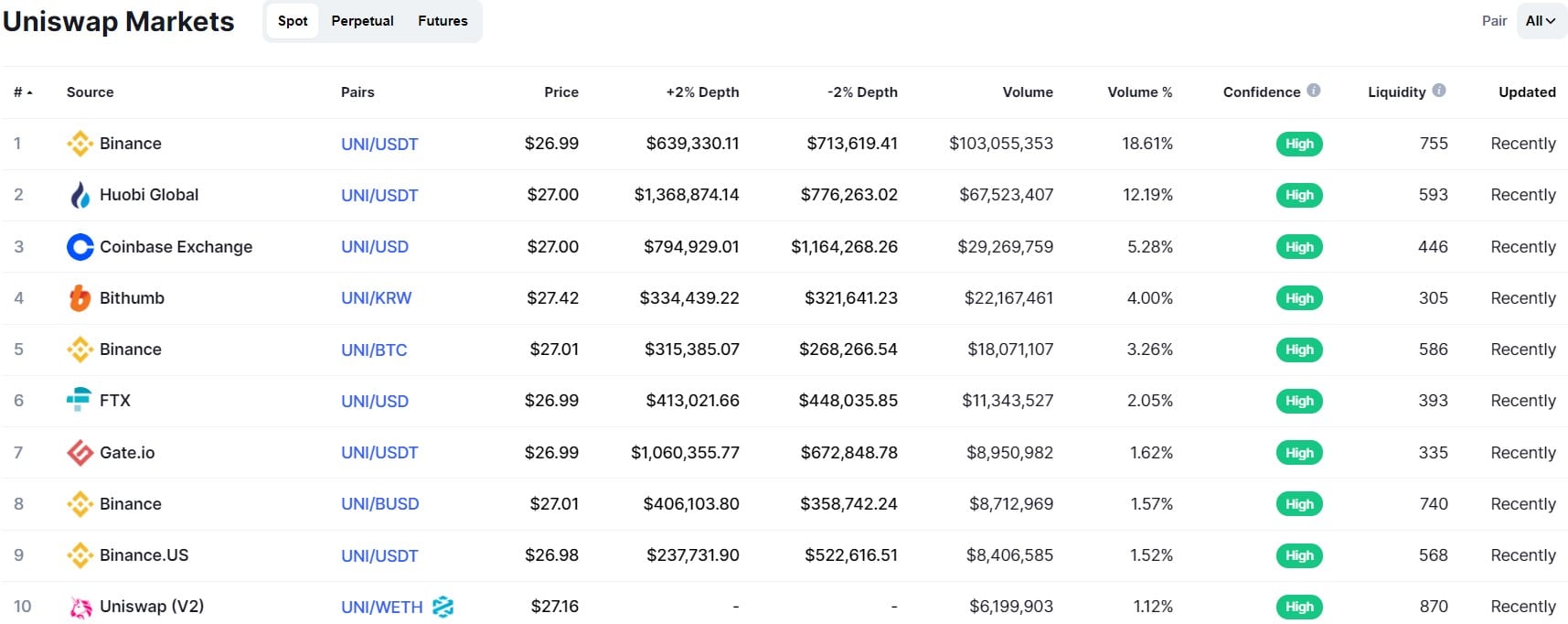Image resolution: width=1568 pixels, height=624 pixels.
Task: Switch to the Futures tab
Action: click(x=443, y=21)
